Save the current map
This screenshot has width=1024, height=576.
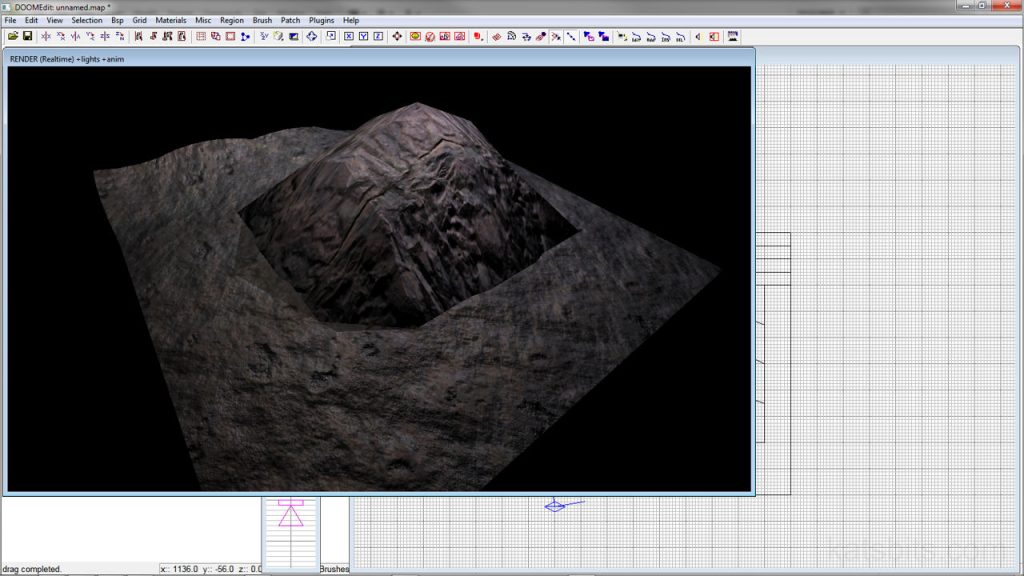[x=26, y=37]
